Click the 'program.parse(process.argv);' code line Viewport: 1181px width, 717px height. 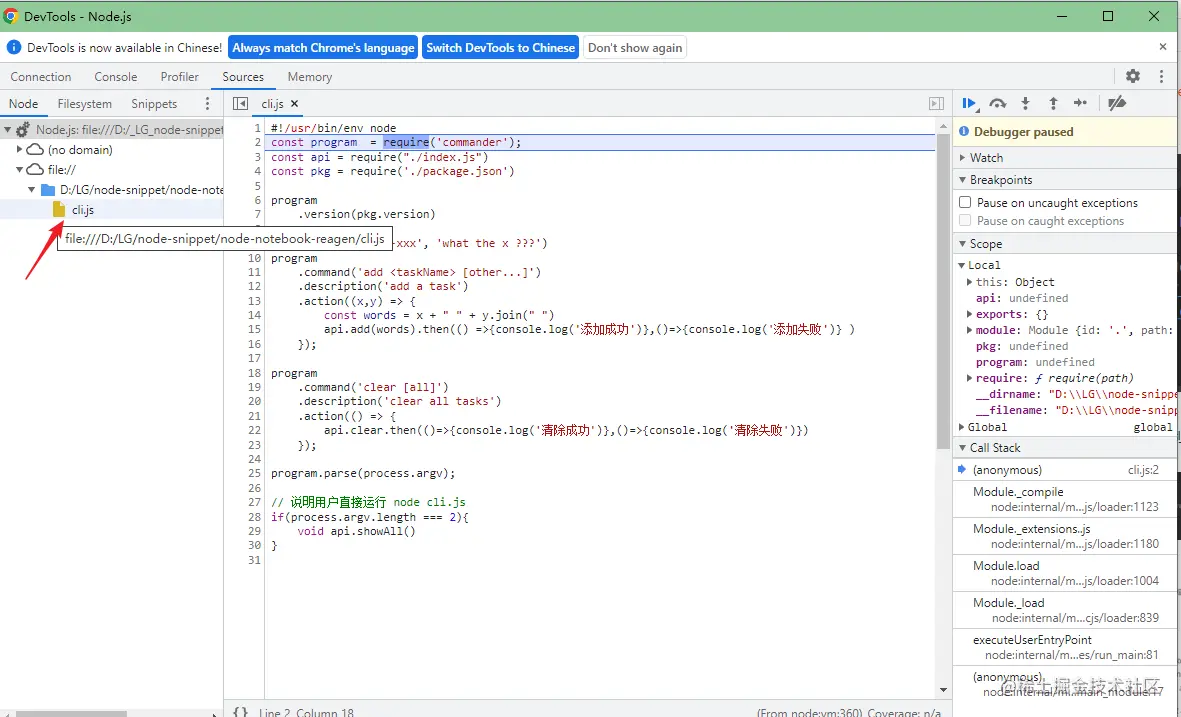[363, 474]
